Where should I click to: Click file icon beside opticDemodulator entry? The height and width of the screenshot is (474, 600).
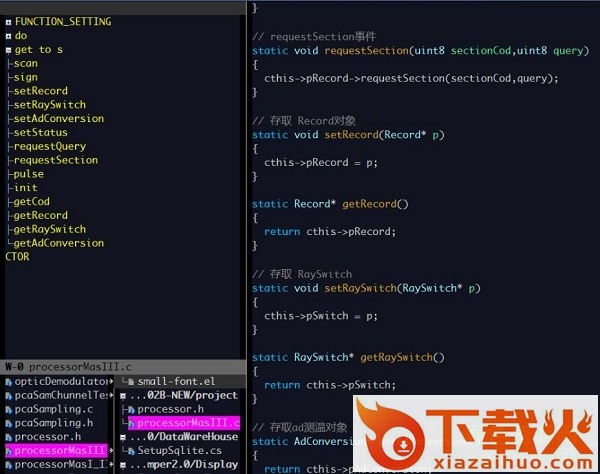click(x=8, y=381)
